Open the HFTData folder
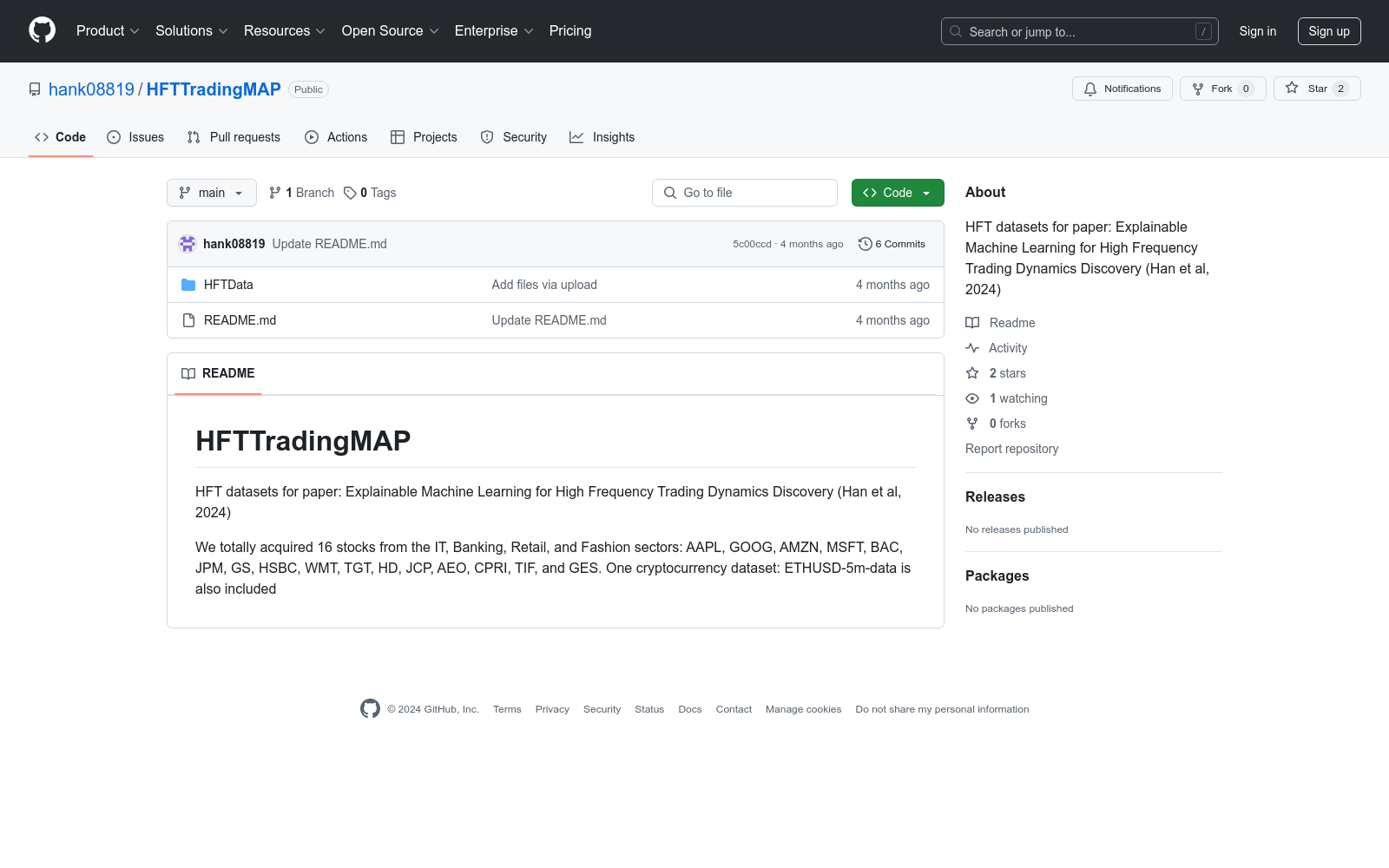Image resolution: width=1389 pixels, height=868 pixels. pos(228,285)
